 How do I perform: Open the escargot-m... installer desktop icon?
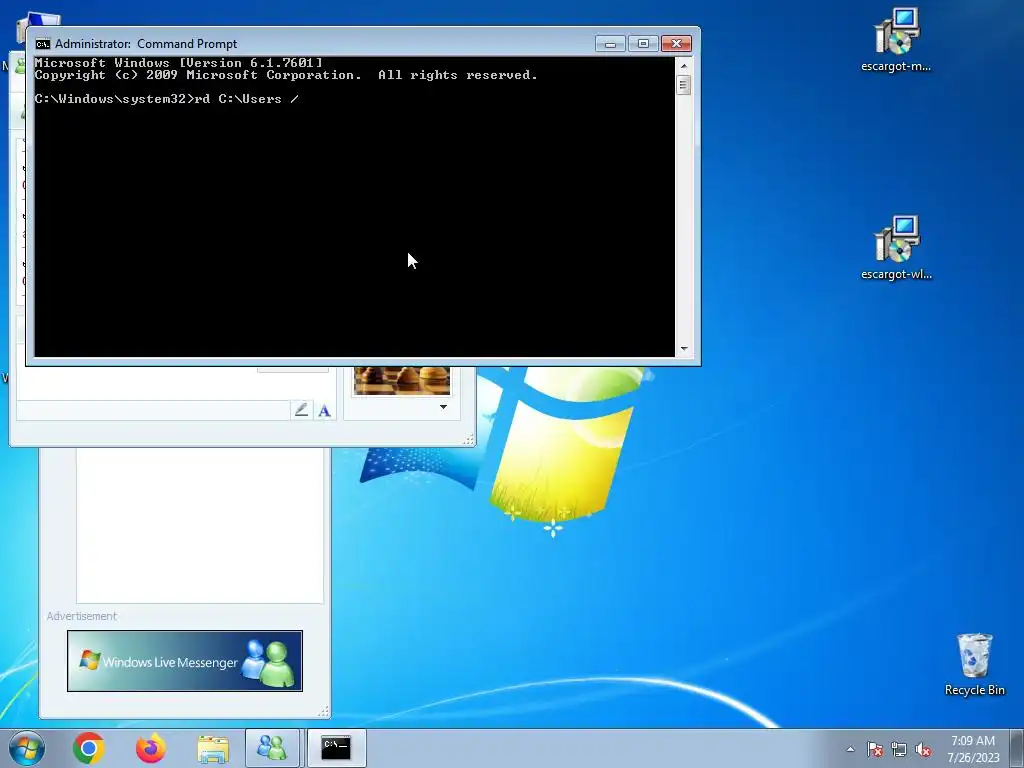point(897,39)
